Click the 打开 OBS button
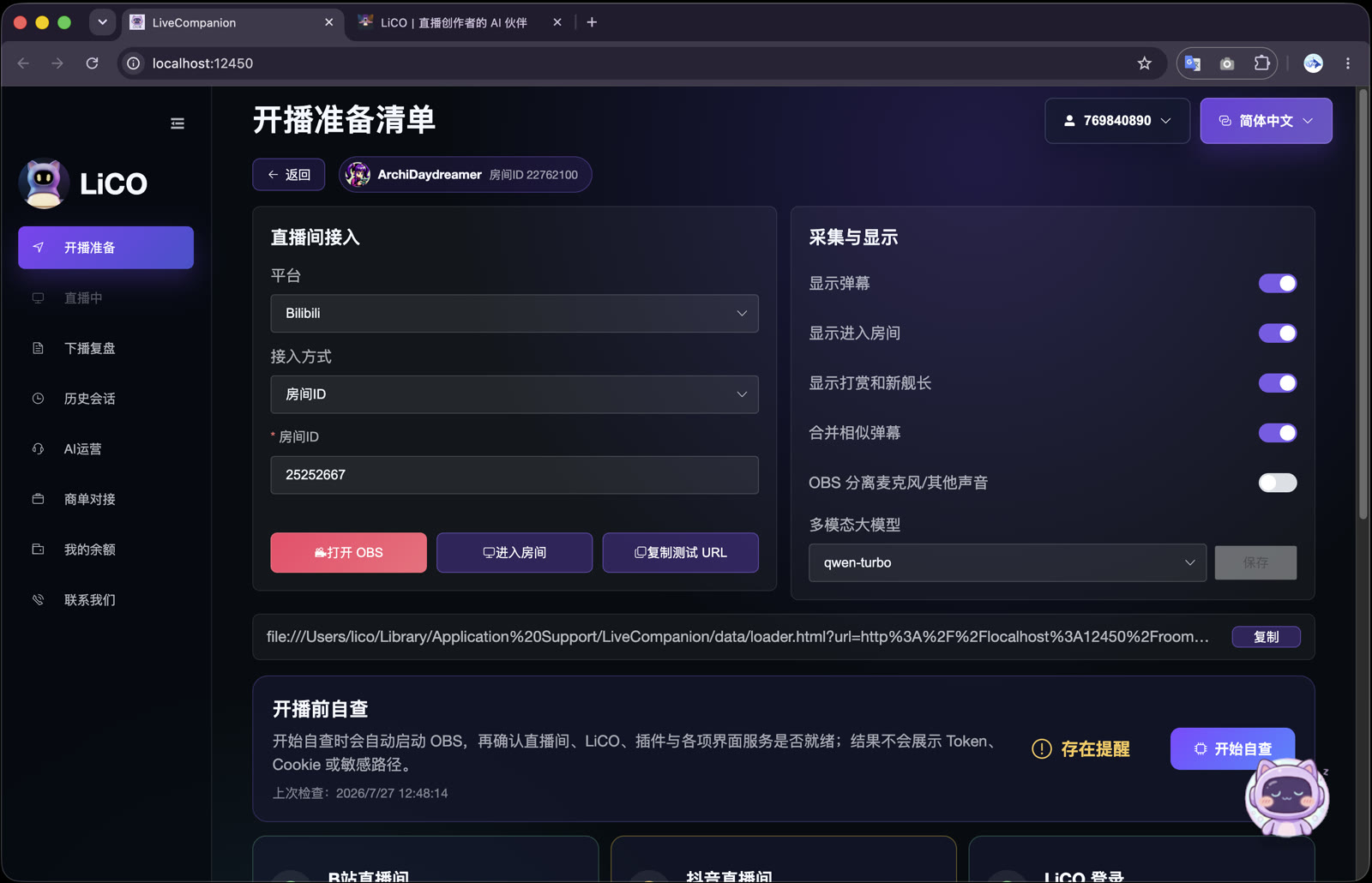 point(348,553)
